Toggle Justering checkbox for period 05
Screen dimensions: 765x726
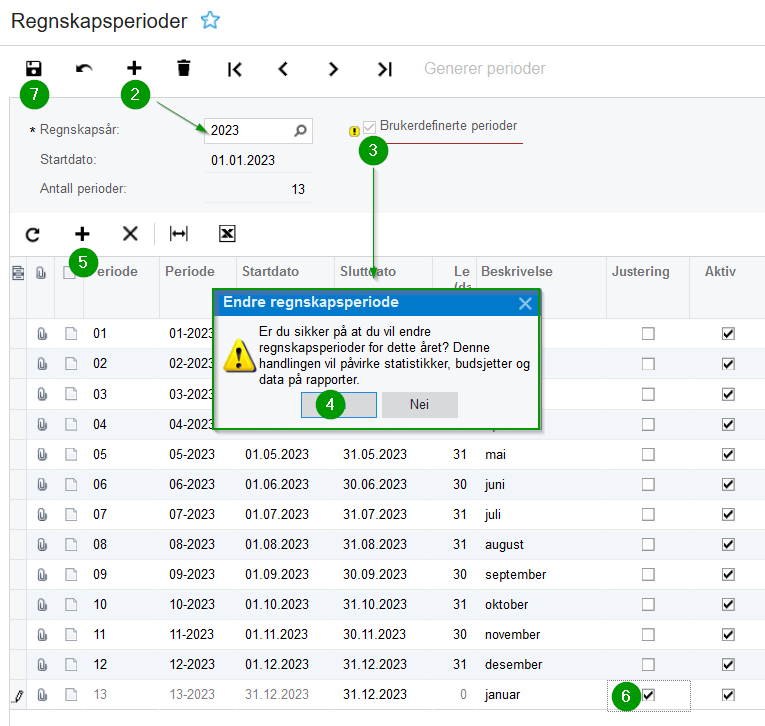coord(648,455)
